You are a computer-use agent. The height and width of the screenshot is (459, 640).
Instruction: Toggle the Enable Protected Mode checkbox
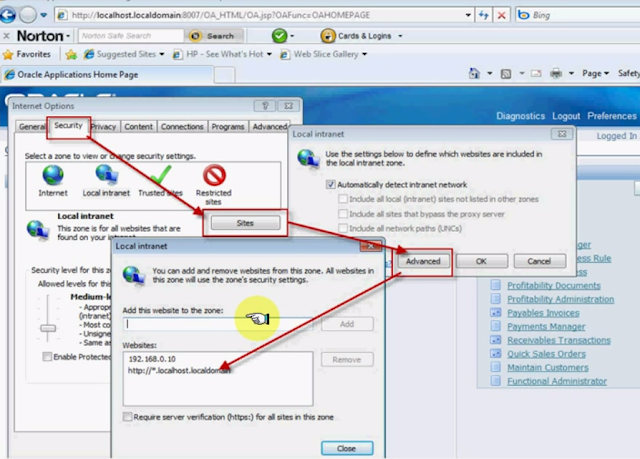pyautogui.click(x=47, y=357)
